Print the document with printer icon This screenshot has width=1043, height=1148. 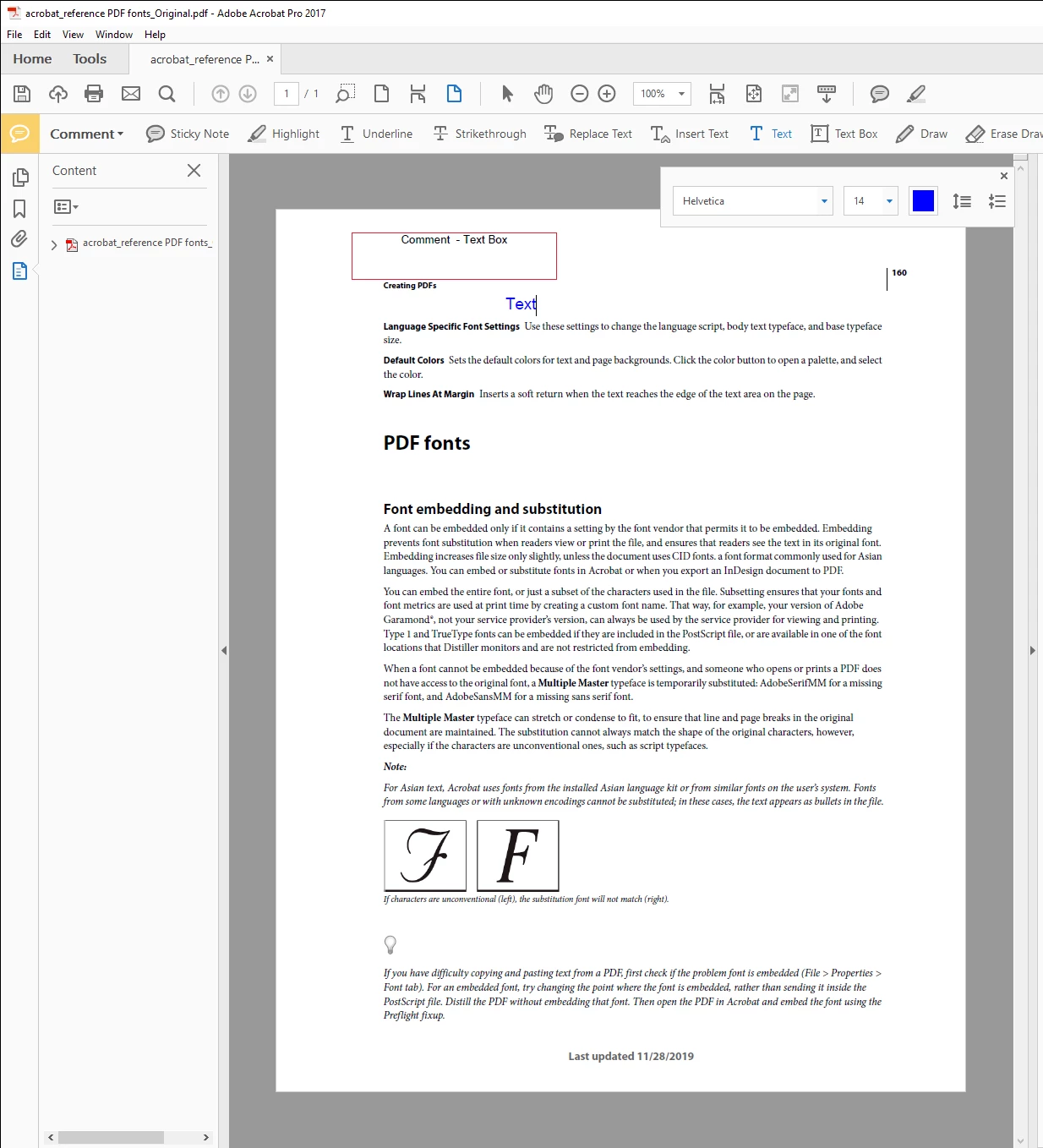click(94, 94)
